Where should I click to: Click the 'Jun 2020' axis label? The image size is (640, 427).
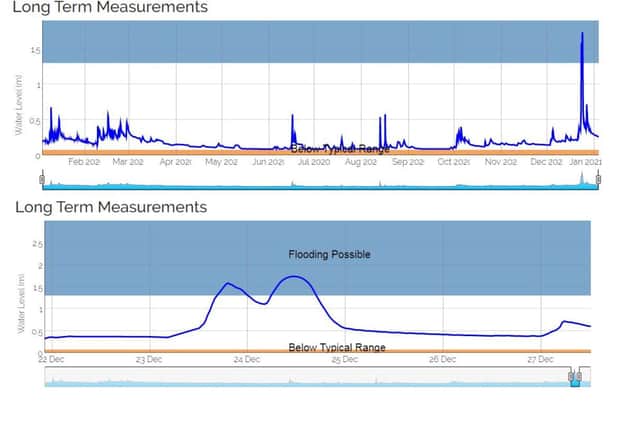pos(268,162)
